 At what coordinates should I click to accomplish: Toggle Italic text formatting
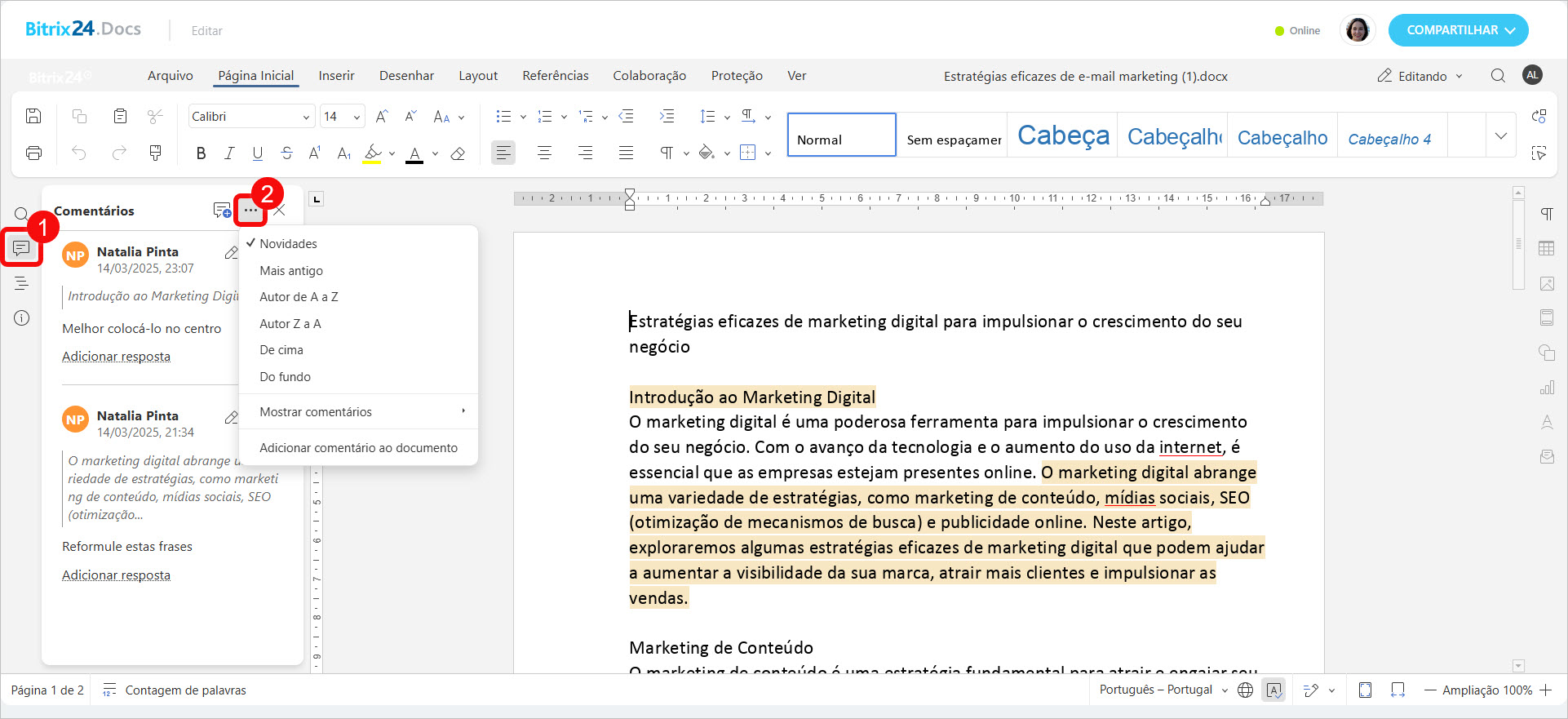pyautogui.click(x=229, y=153)
